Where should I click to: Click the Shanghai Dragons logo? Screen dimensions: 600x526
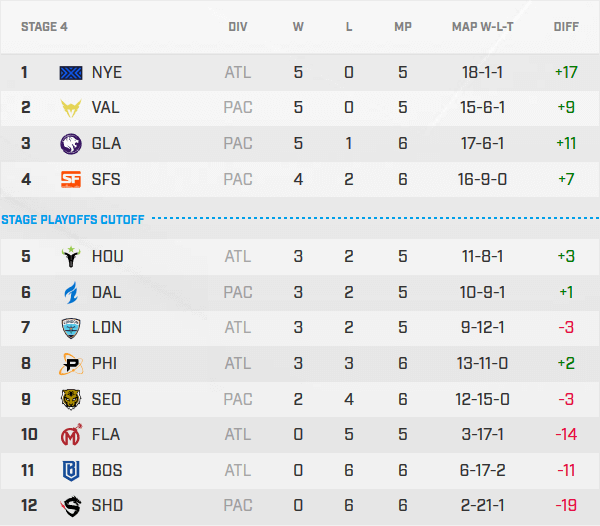click(72, 506)
